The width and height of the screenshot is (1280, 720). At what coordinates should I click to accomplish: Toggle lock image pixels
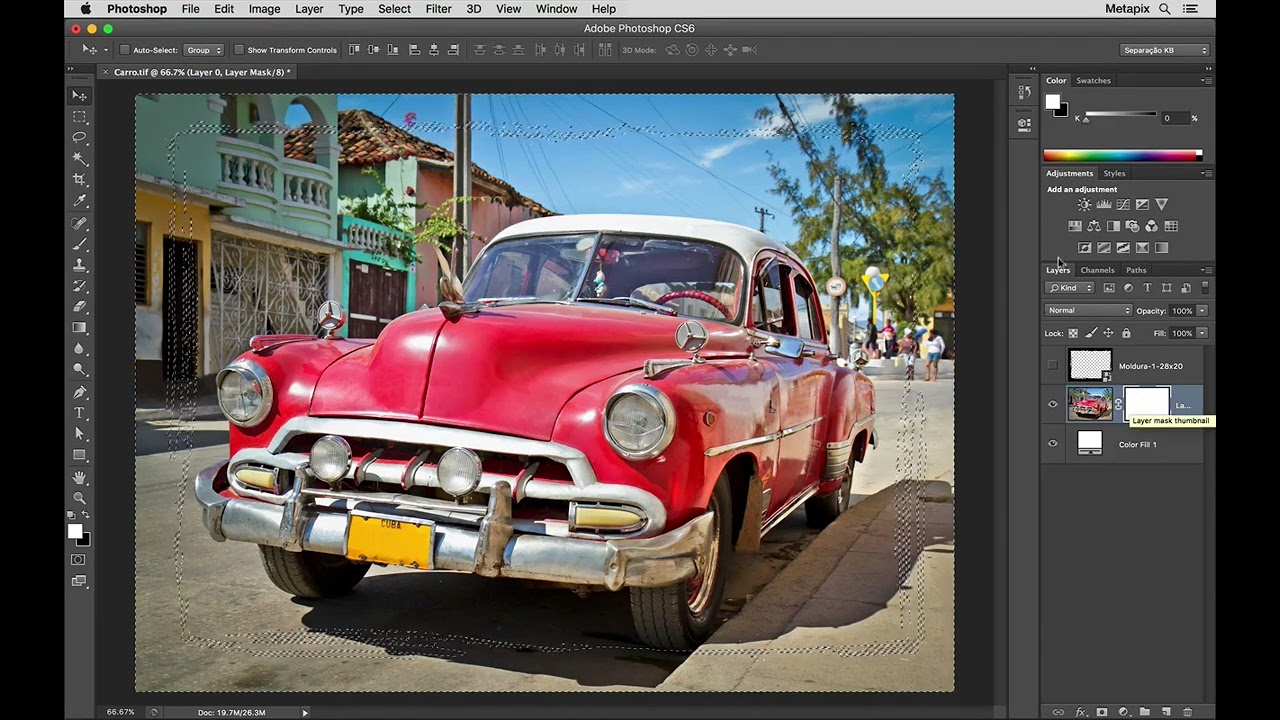[x=1091, y=333]
